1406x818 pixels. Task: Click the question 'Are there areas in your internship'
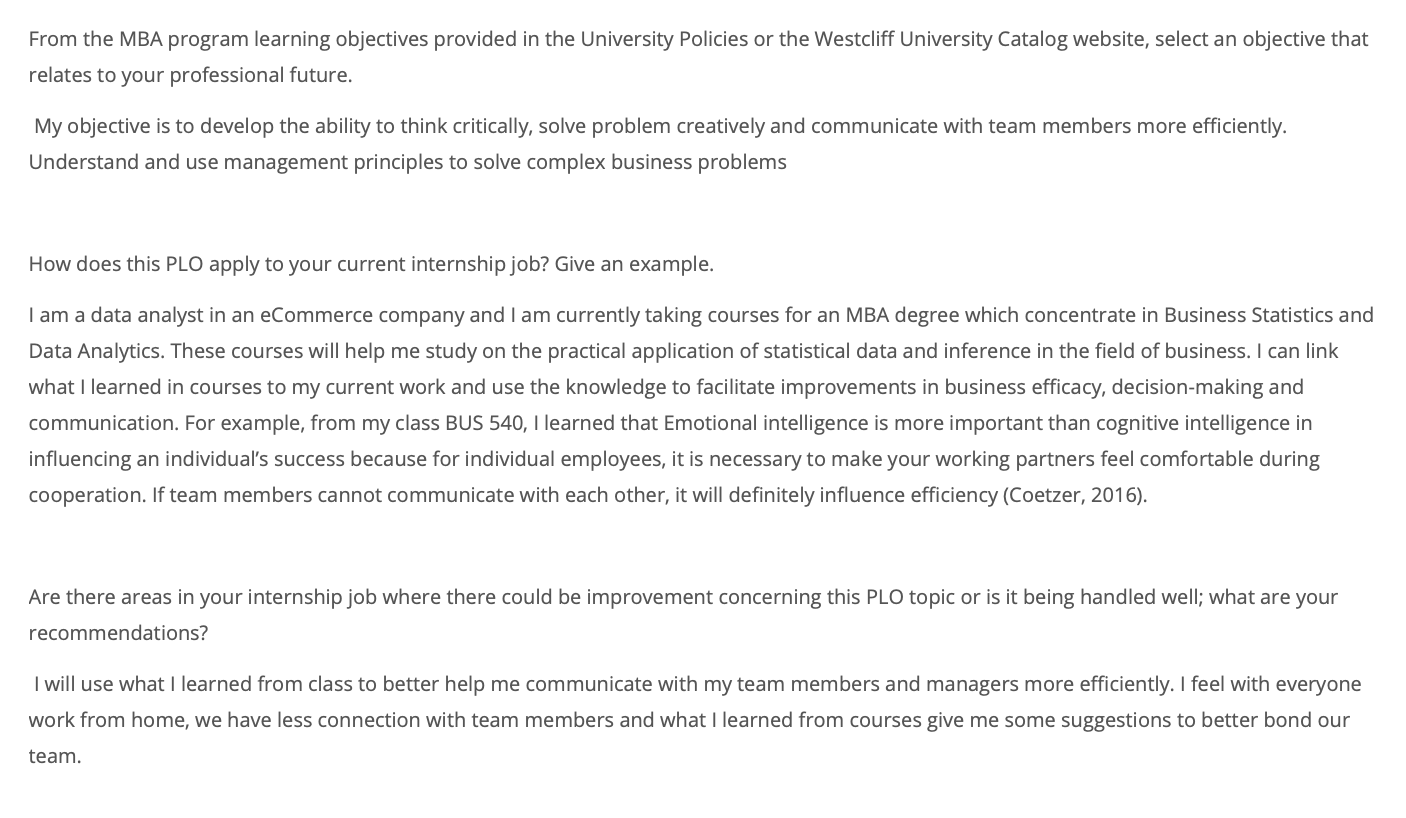click(683, 615)
